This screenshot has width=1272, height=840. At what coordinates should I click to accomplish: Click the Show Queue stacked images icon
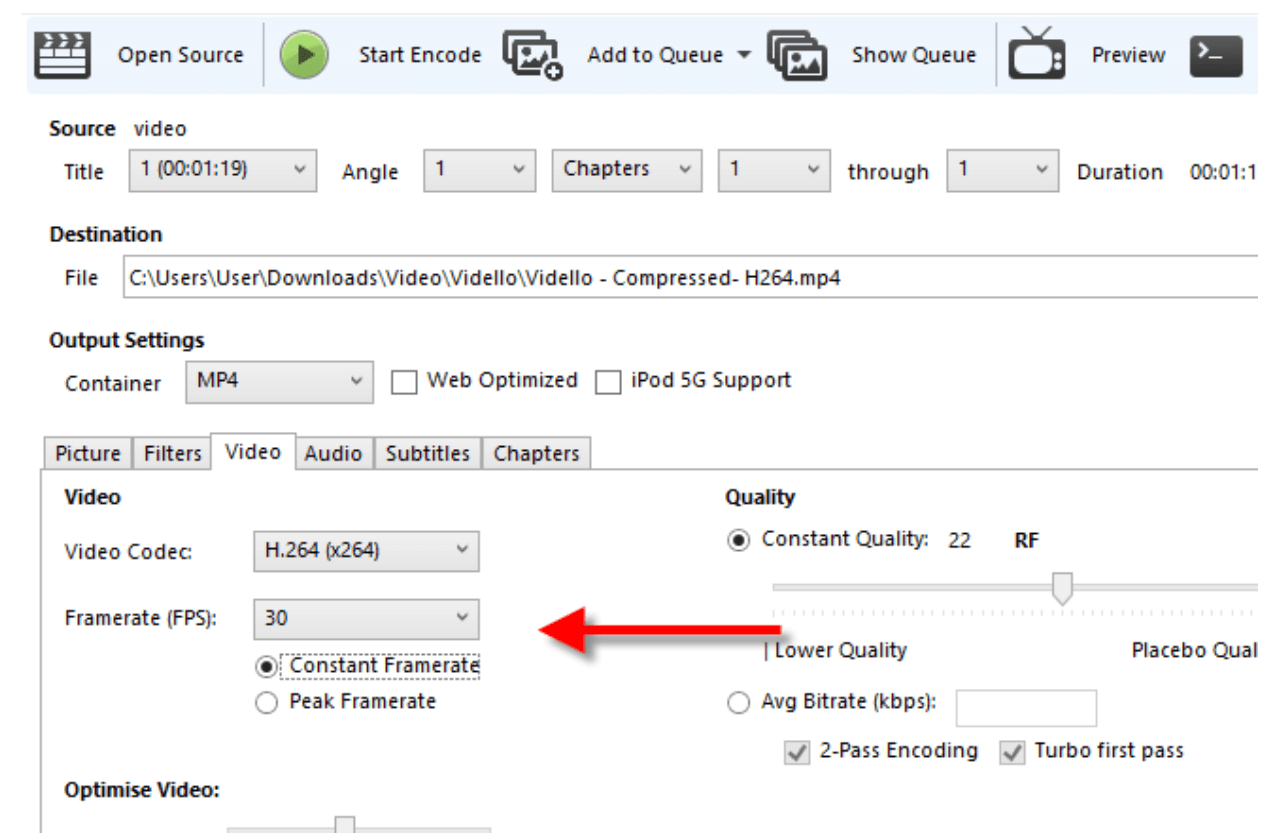point(797,55)
